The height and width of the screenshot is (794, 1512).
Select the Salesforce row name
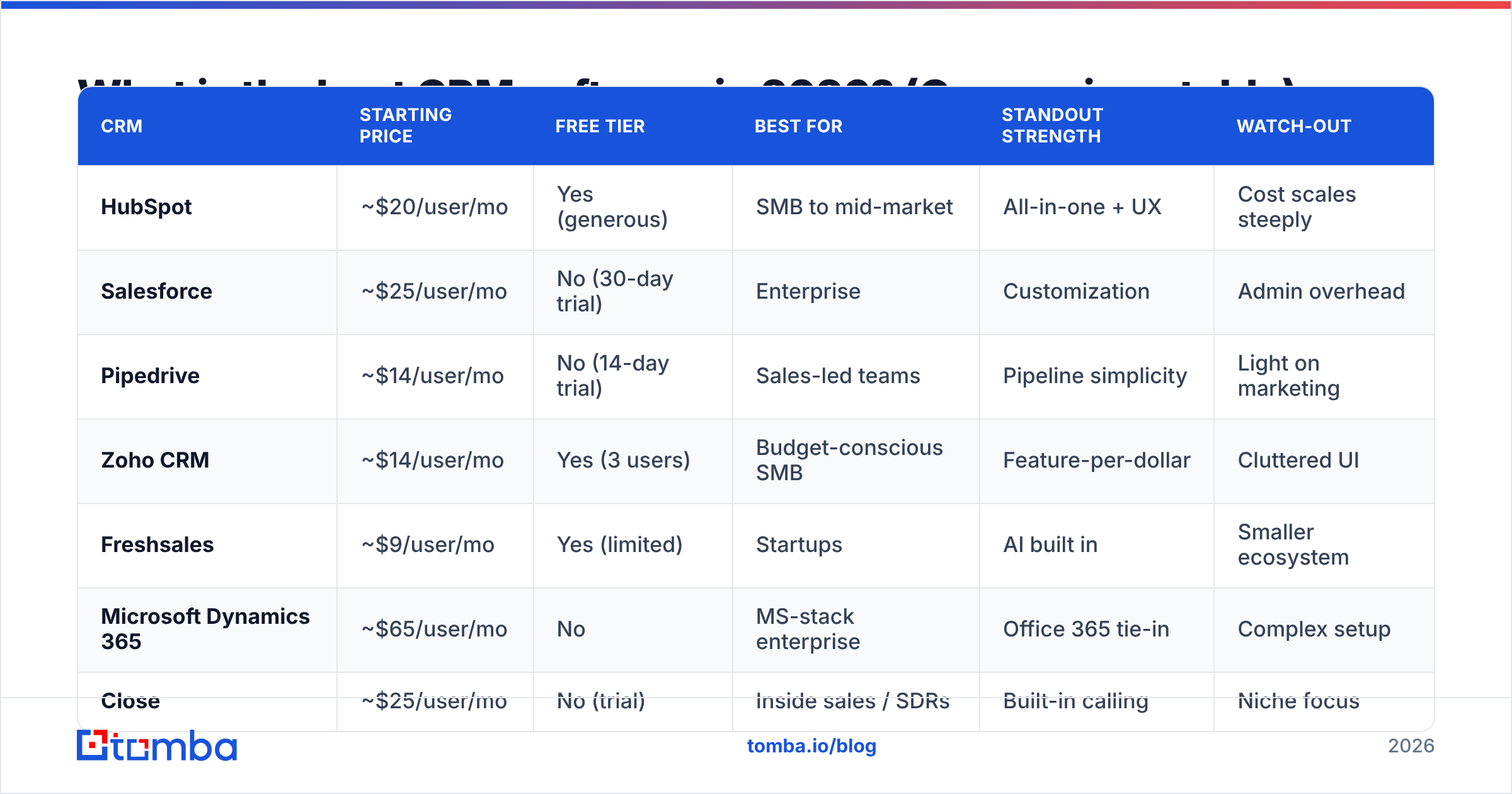pyautogui.click(x=156, y=291)
